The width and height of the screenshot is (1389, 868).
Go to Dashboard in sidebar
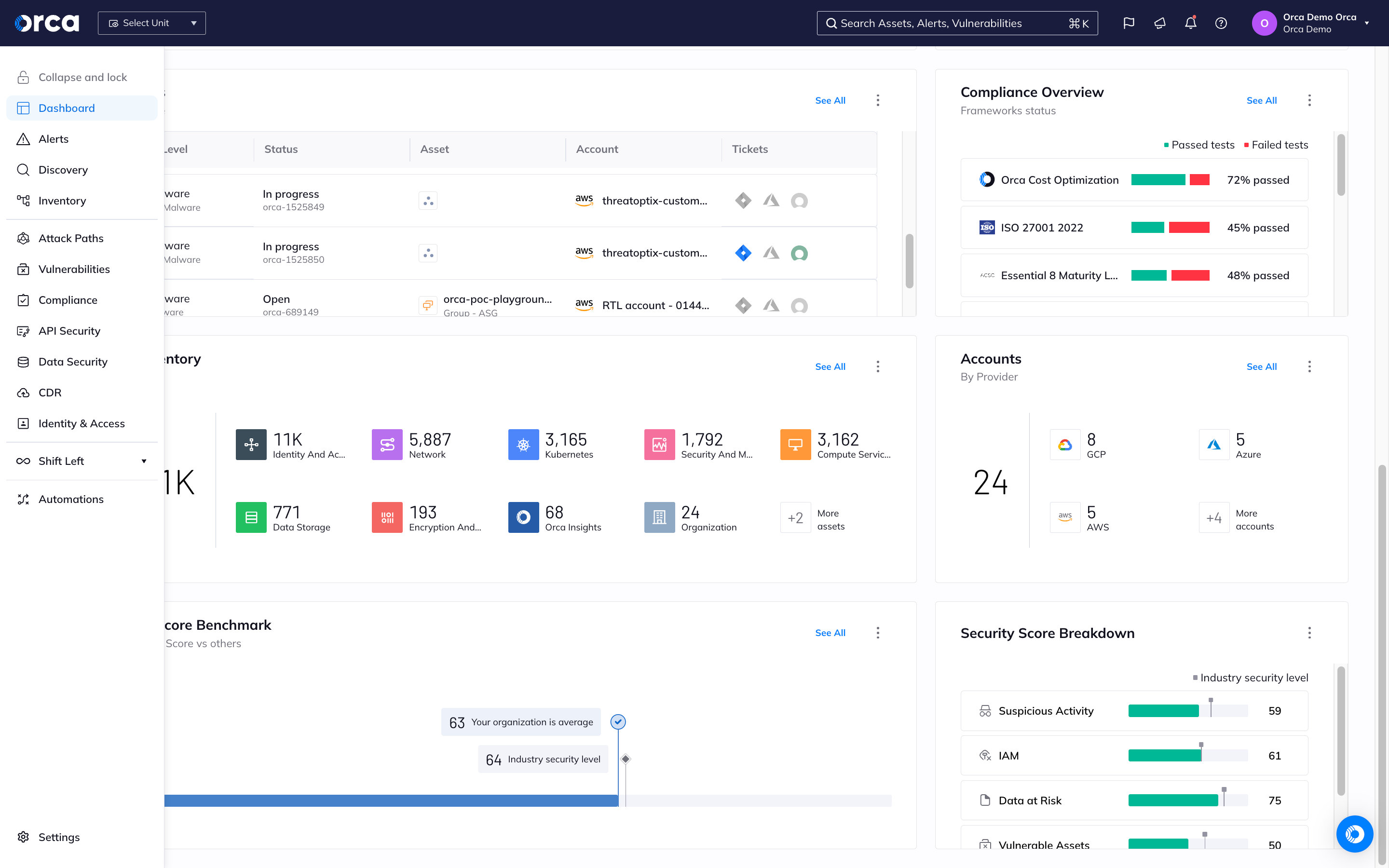point(82,108)
